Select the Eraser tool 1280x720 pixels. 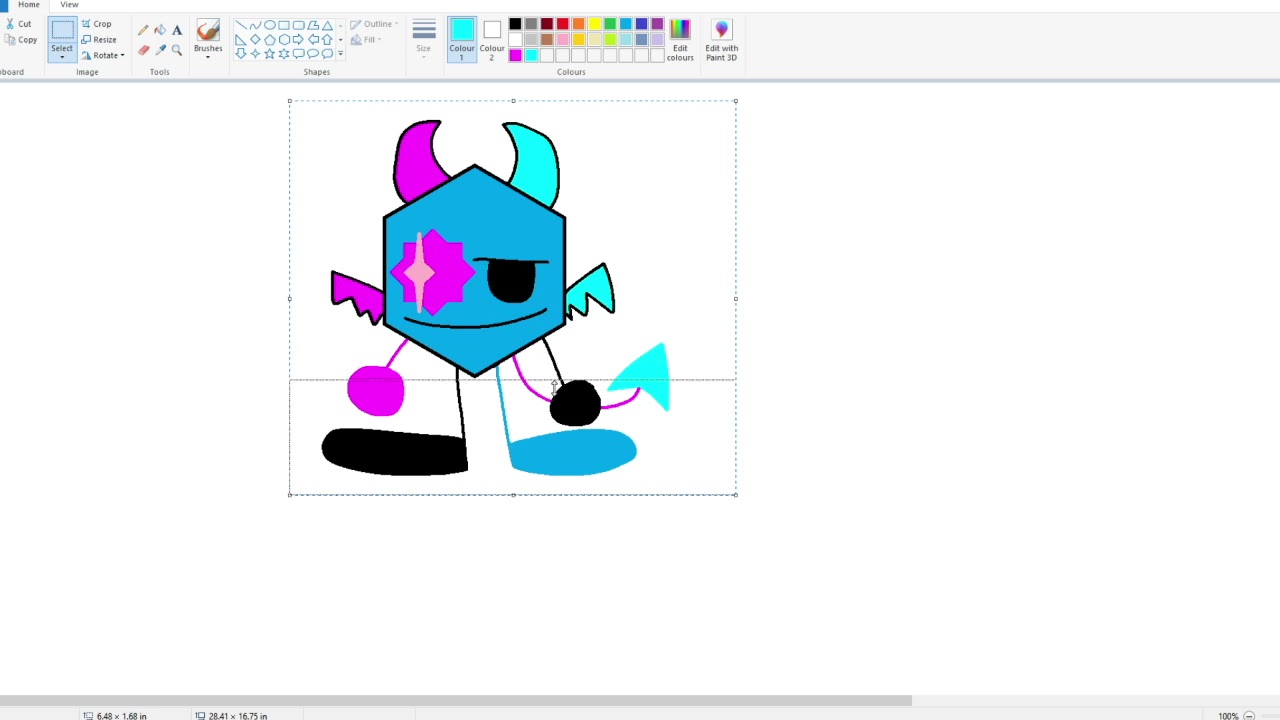click(143, 49)
